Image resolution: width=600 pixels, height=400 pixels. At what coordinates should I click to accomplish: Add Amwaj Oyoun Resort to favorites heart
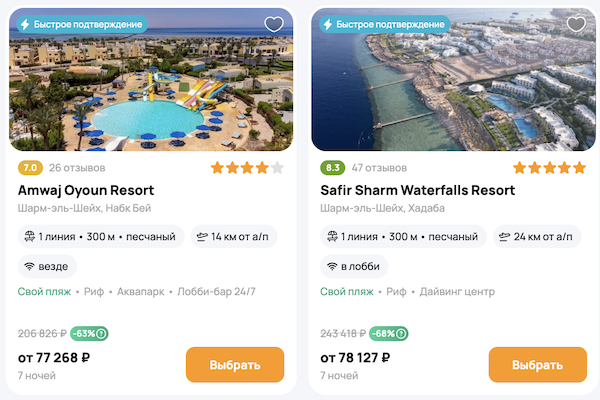[273, 24]
